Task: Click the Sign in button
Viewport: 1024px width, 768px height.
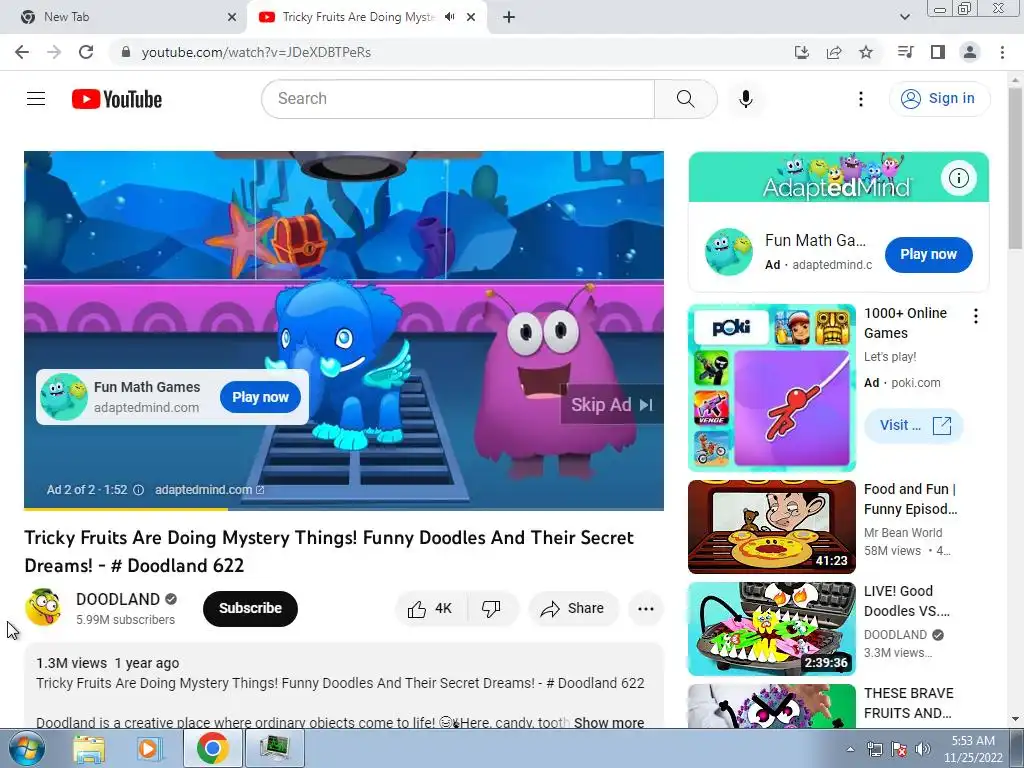Action: (x=939, y=99)
